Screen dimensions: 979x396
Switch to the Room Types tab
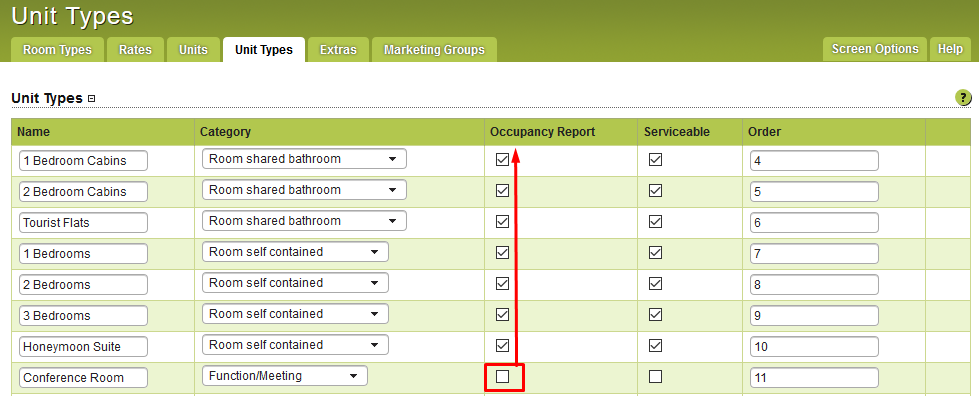pos(57,49)
